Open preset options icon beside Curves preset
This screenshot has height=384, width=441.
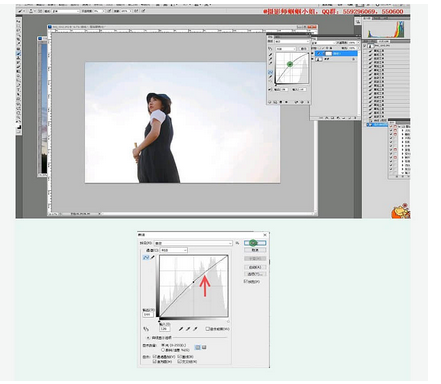click(x=237, y=243)
